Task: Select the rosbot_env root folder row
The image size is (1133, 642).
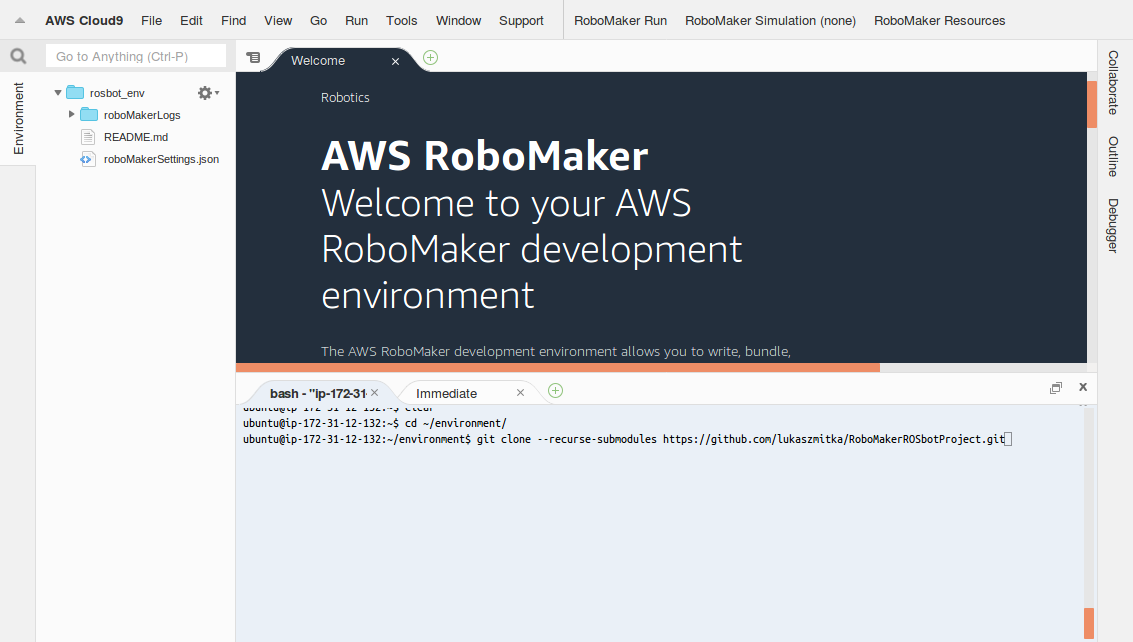Action: tap(136, 93)
